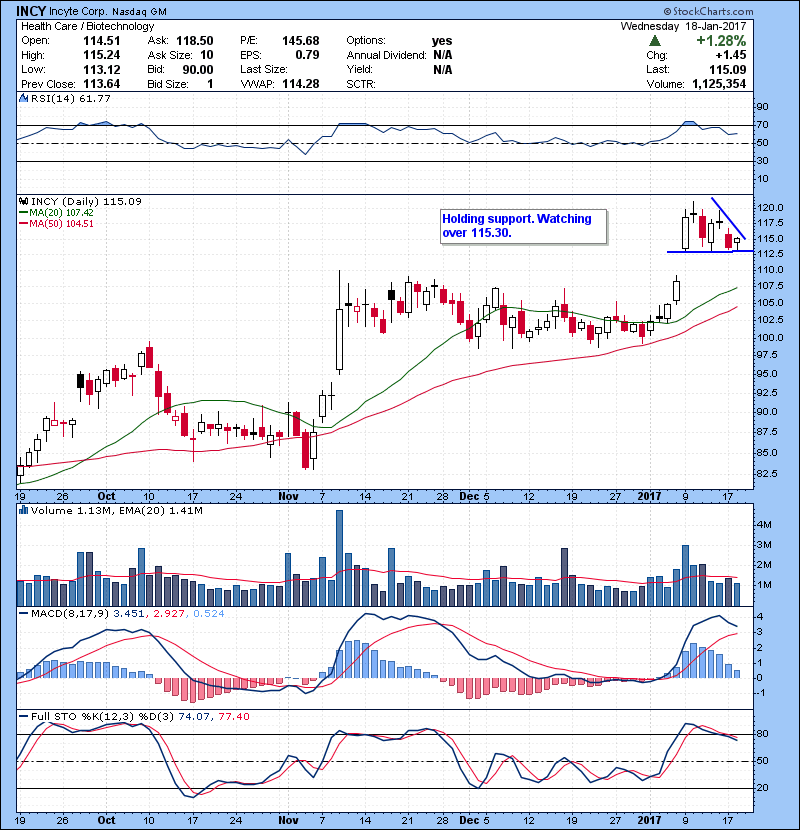Click the High value 115.24
800x830 pixels.
[102, 55]
